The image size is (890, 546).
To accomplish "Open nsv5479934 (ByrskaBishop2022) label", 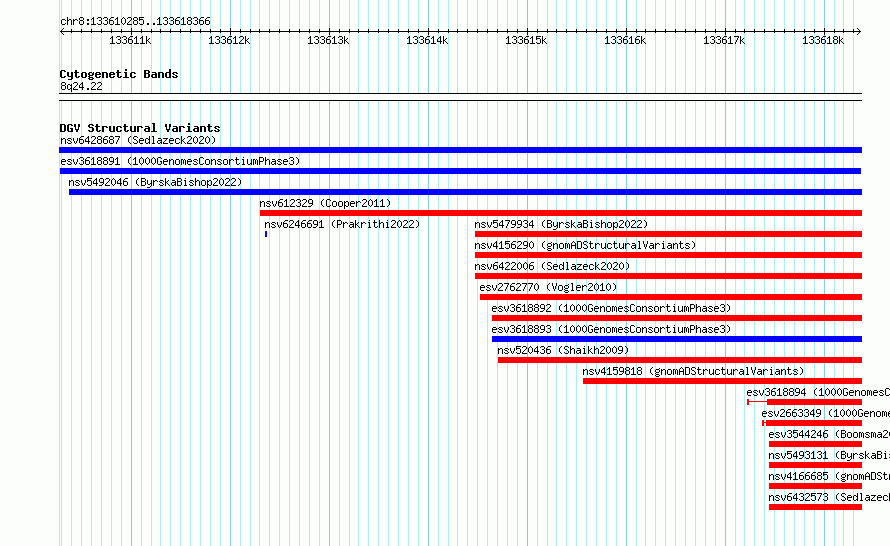I will 561,224.
